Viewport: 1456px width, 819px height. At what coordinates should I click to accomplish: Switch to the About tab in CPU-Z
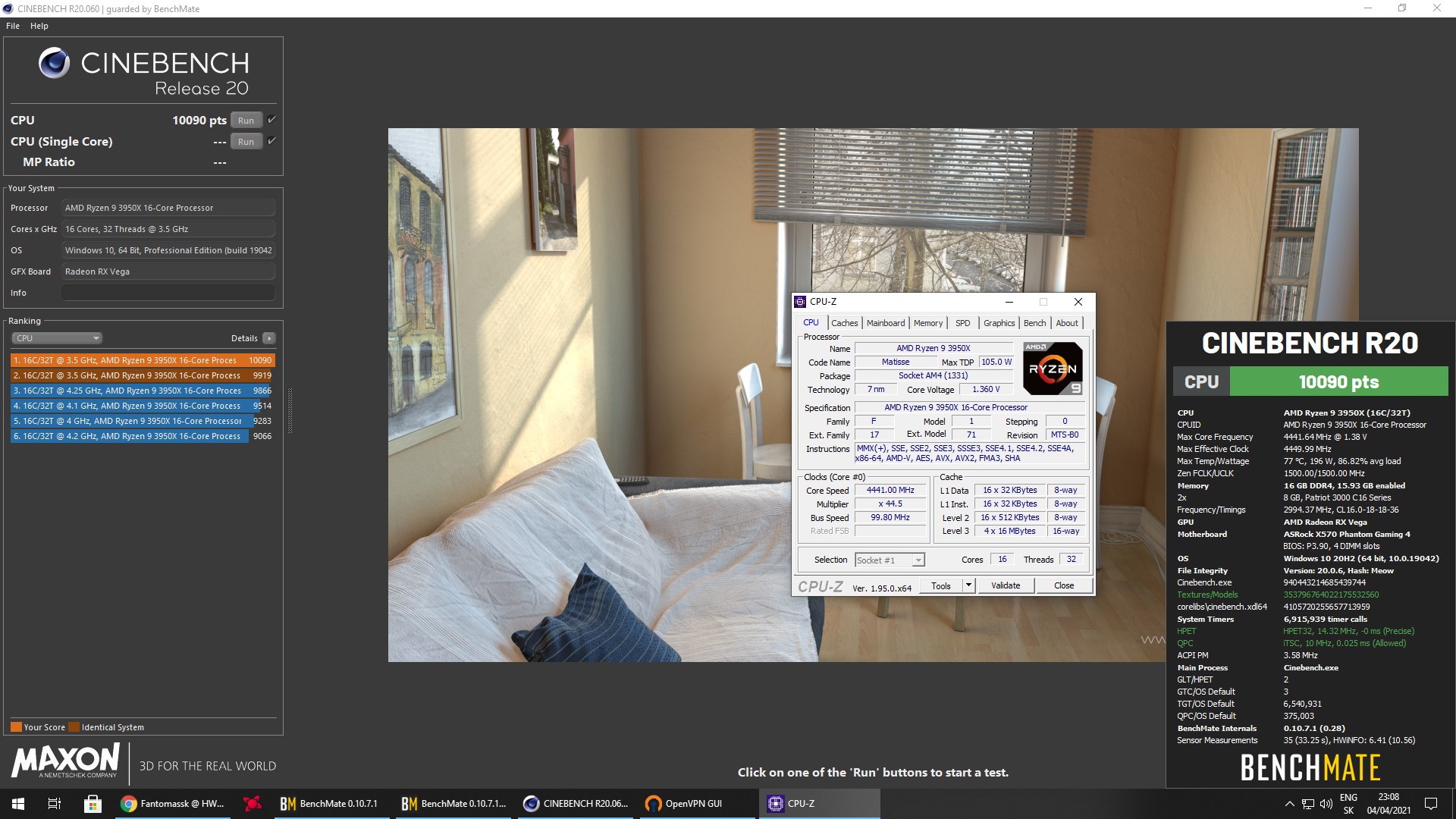(1067, 323)
